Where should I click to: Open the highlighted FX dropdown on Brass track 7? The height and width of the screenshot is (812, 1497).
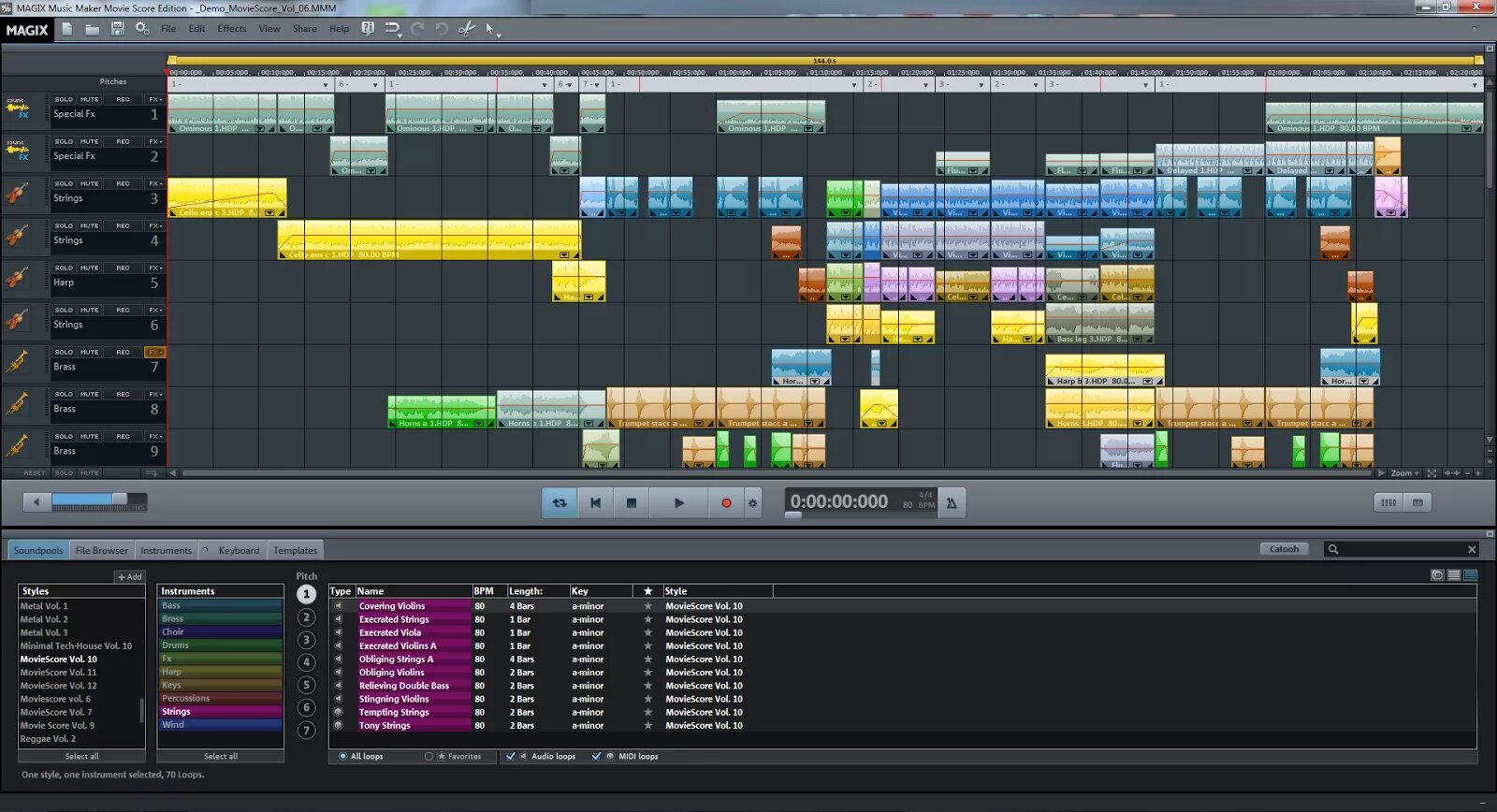click(x=155, y=352)
